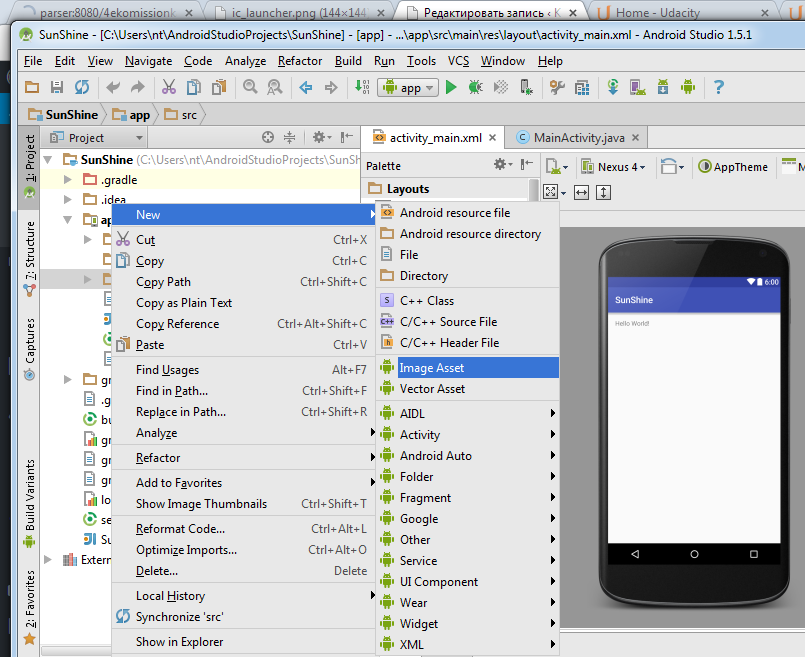Click Save All toolbar icon
Image resolution: width=805 pixels, height=657 pixels.
56,87
